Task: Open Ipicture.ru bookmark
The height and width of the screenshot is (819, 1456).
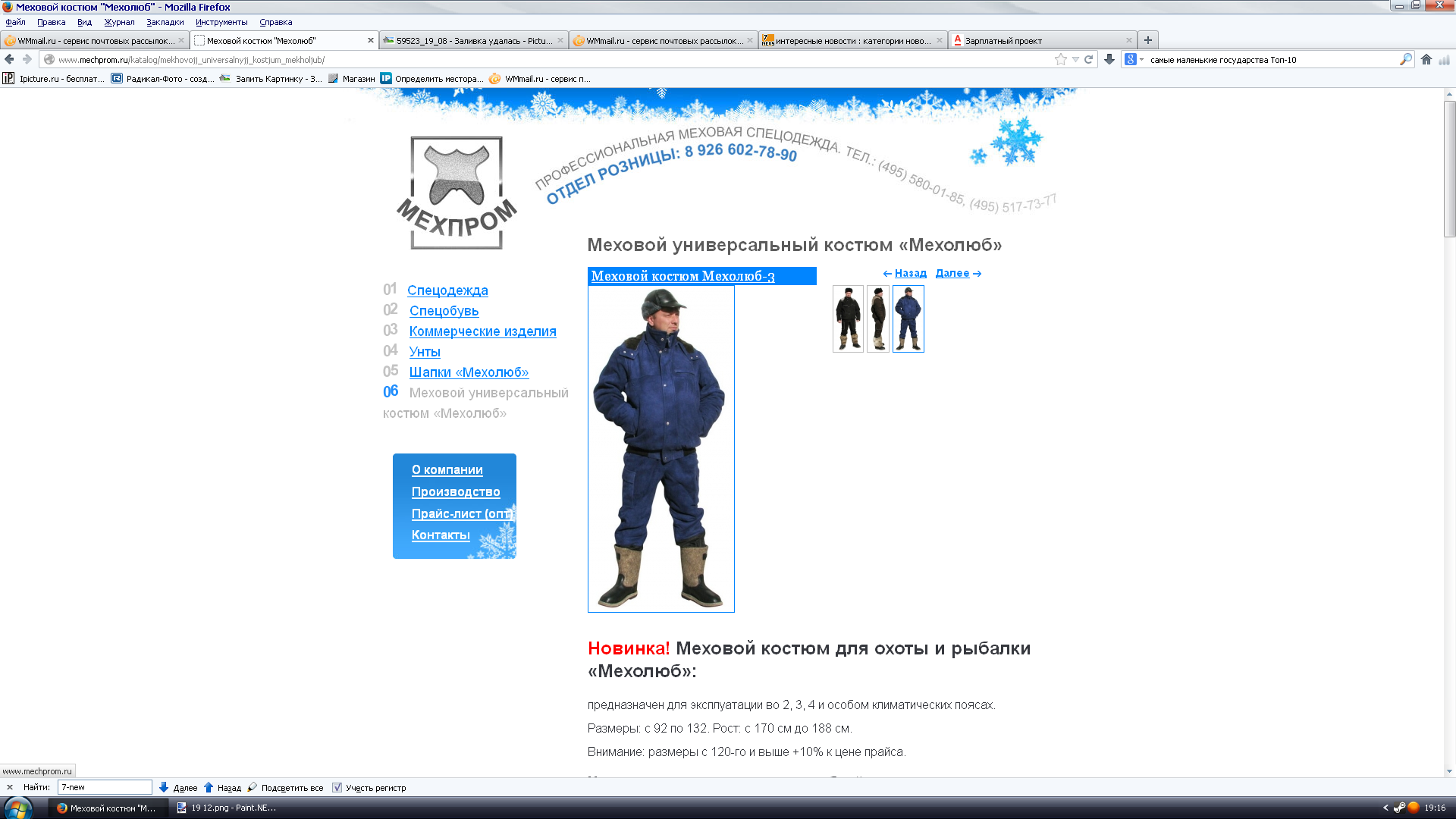Action: pos(54,78)
